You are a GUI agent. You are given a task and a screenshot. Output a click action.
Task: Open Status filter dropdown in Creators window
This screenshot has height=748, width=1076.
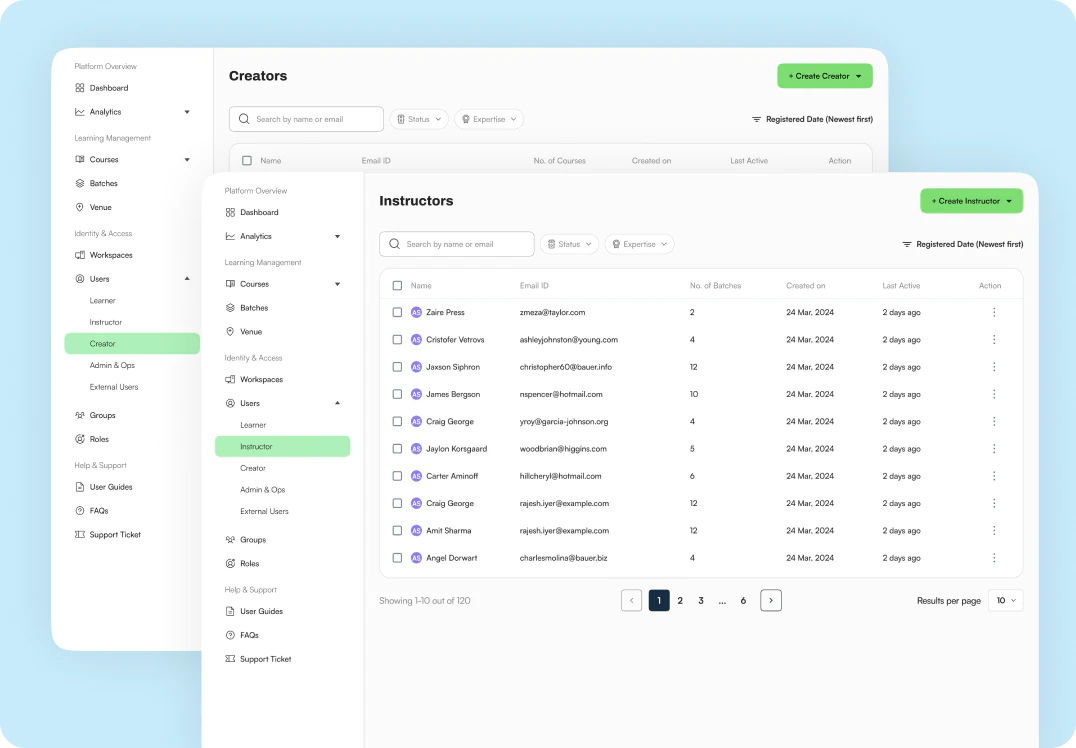pos(419,119)
